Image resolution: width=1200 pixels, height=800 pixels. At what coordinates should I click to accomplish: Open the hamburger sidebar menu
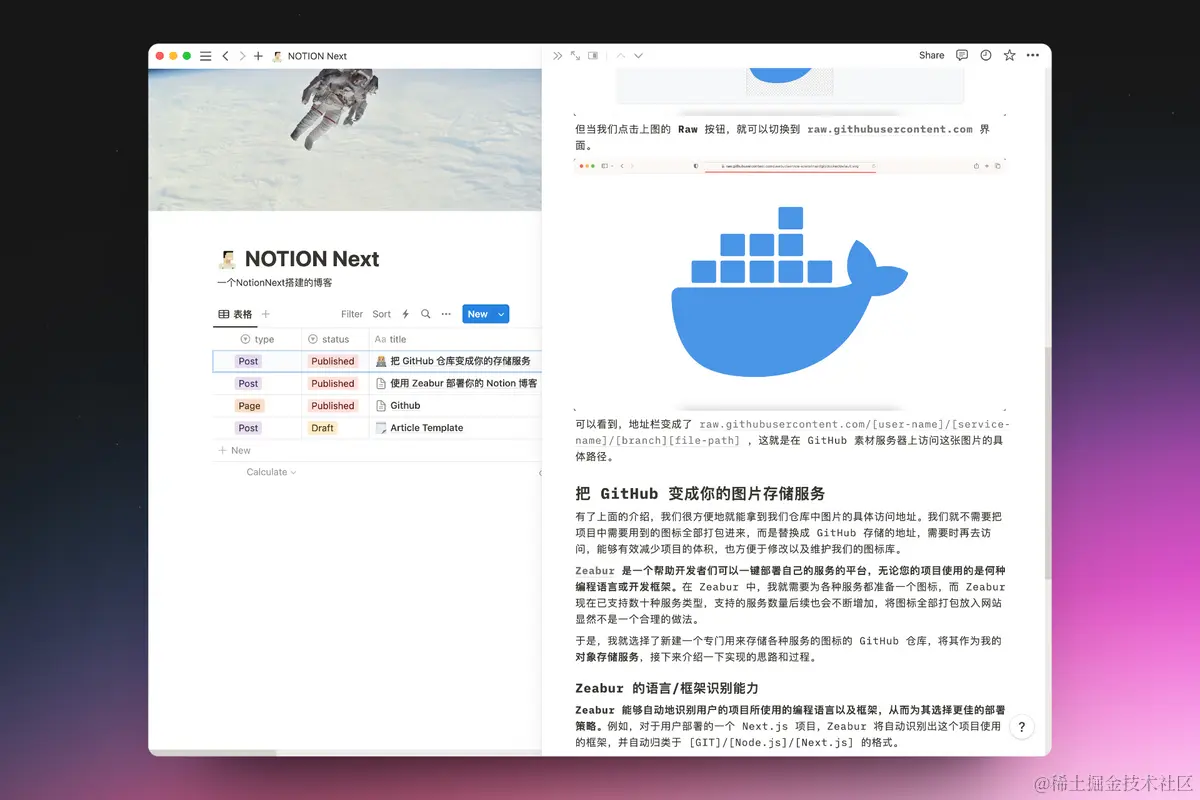point(206,56)
